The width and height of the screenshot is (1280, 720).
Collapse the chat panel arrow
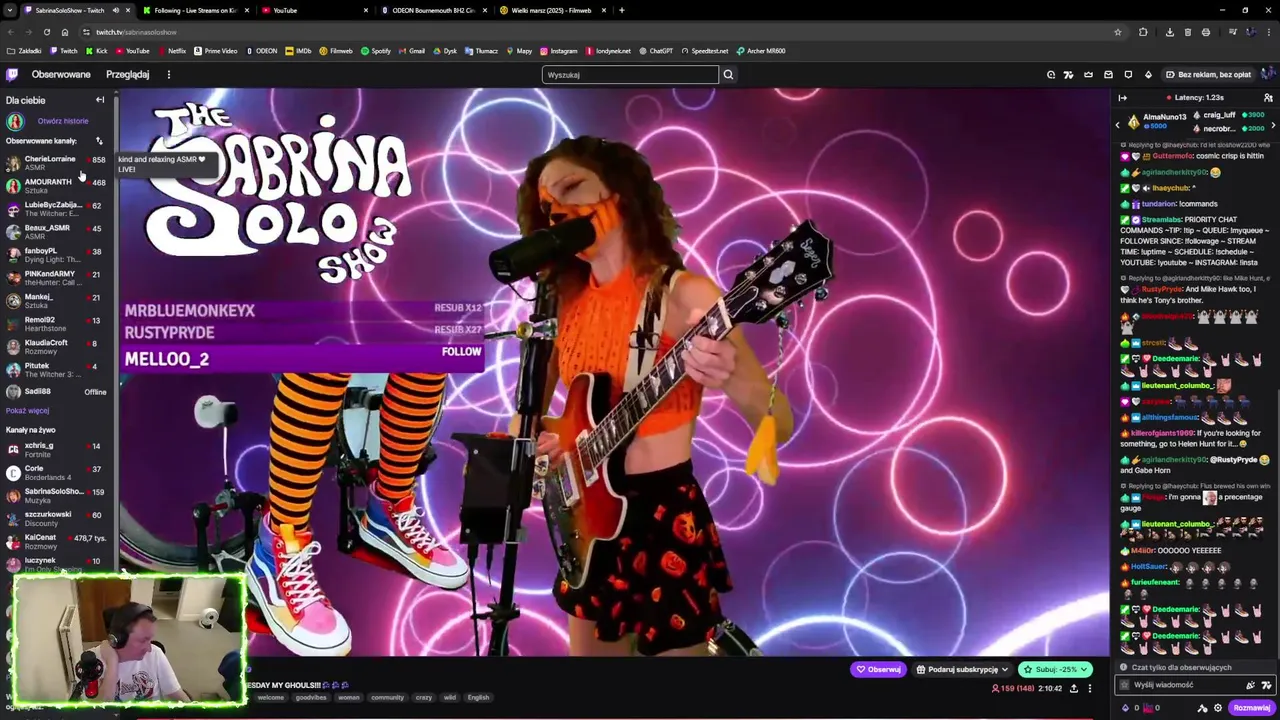(1122, 98)
